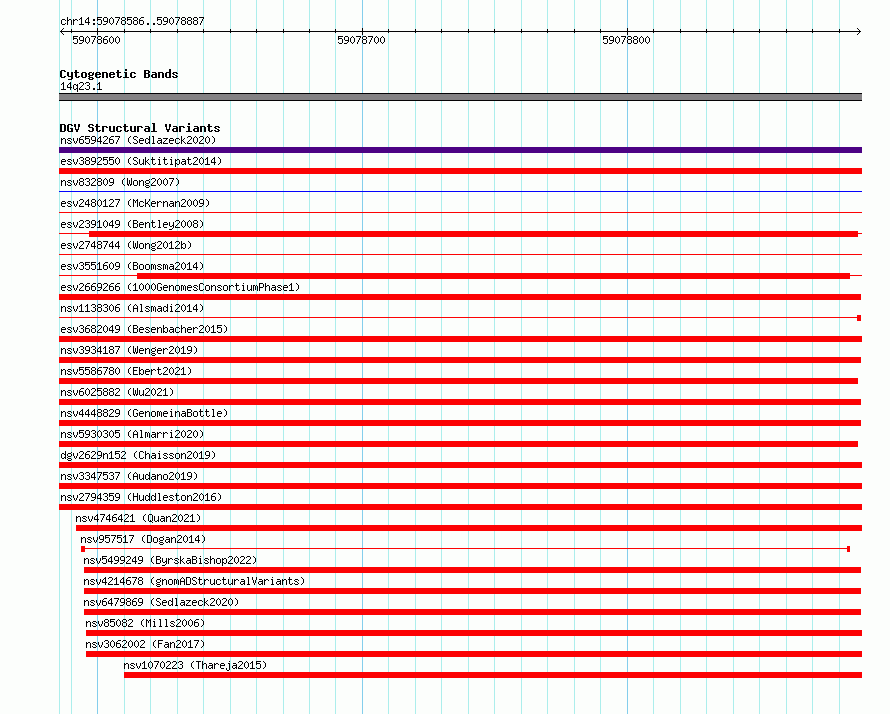Select the 14q23.1 band label
The height and width of the screenshot is (714, 890).
point(81,86)
